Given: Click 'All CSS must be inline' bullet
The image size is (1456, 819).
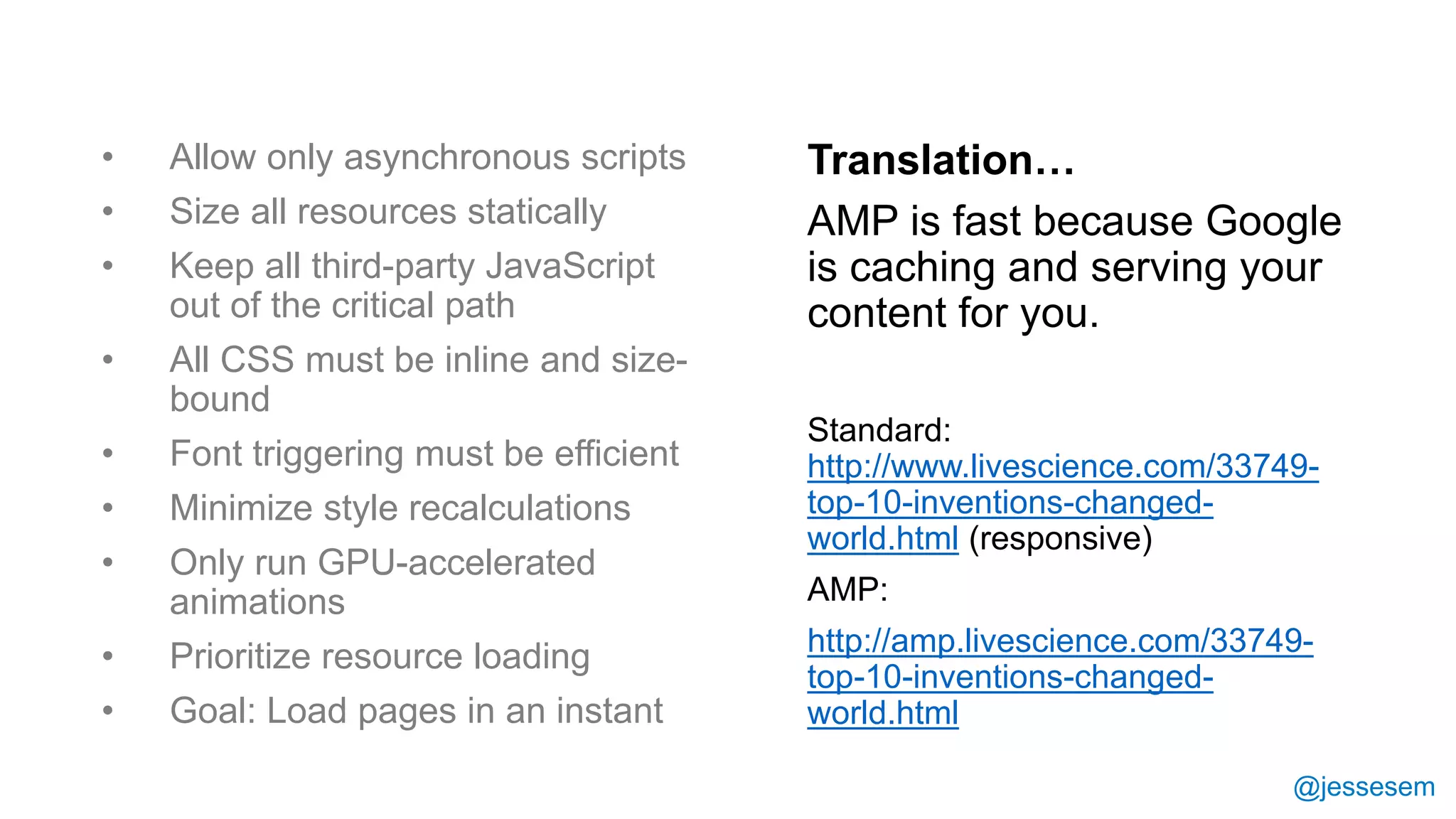Looking at the screenshot, I should [x=429, y=379].
